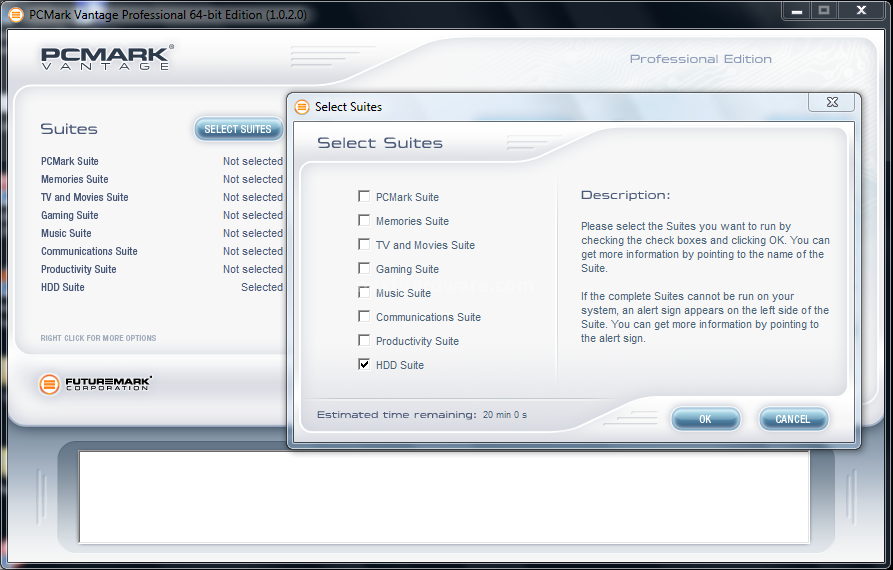Click the 'Estimated time remaining' value 20 min 0 s
Screen dimensions: 893x570
[505, 415]
